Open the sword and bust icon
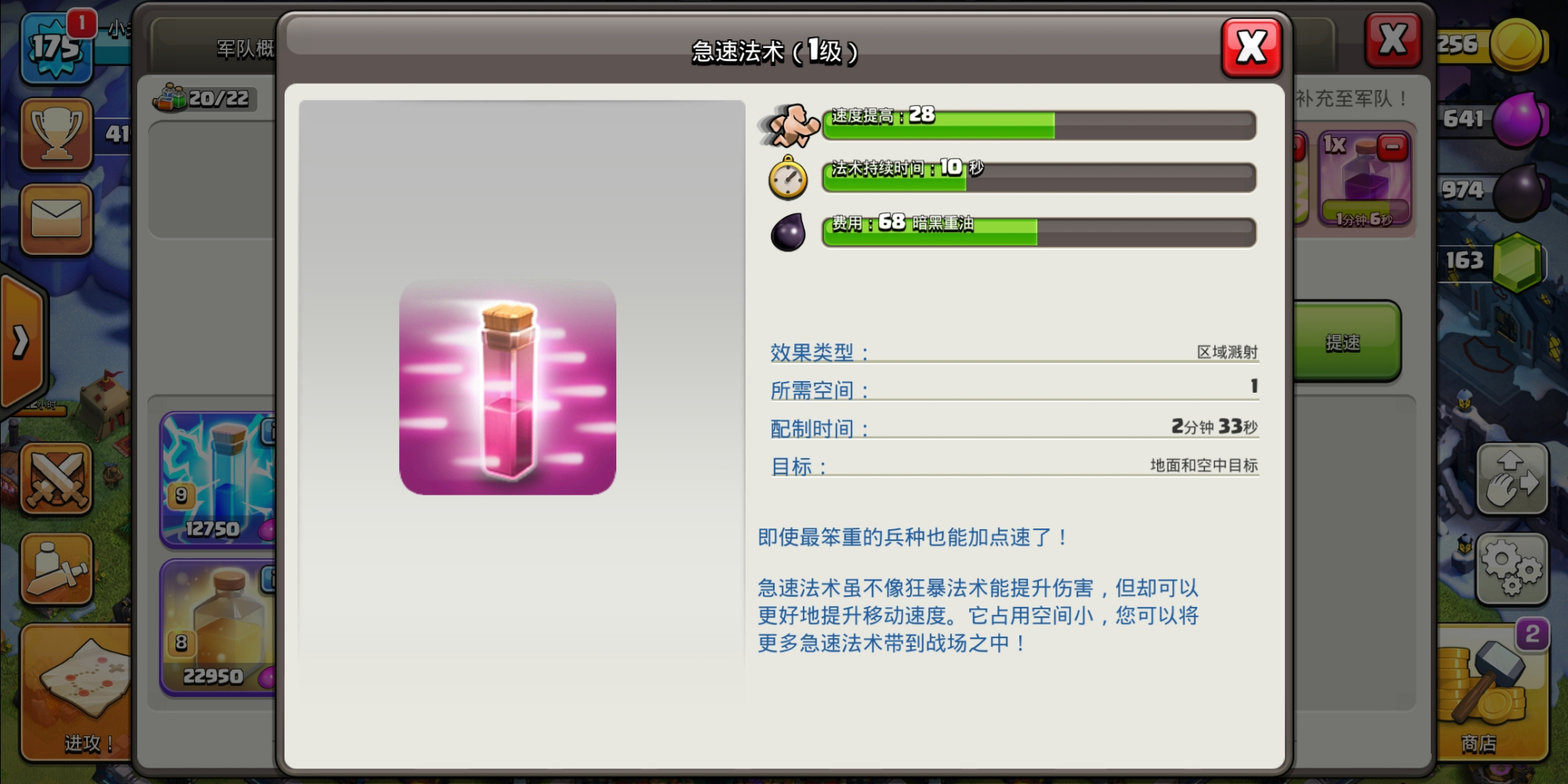This screenshot has height=784, width=1568. point(56,568)
